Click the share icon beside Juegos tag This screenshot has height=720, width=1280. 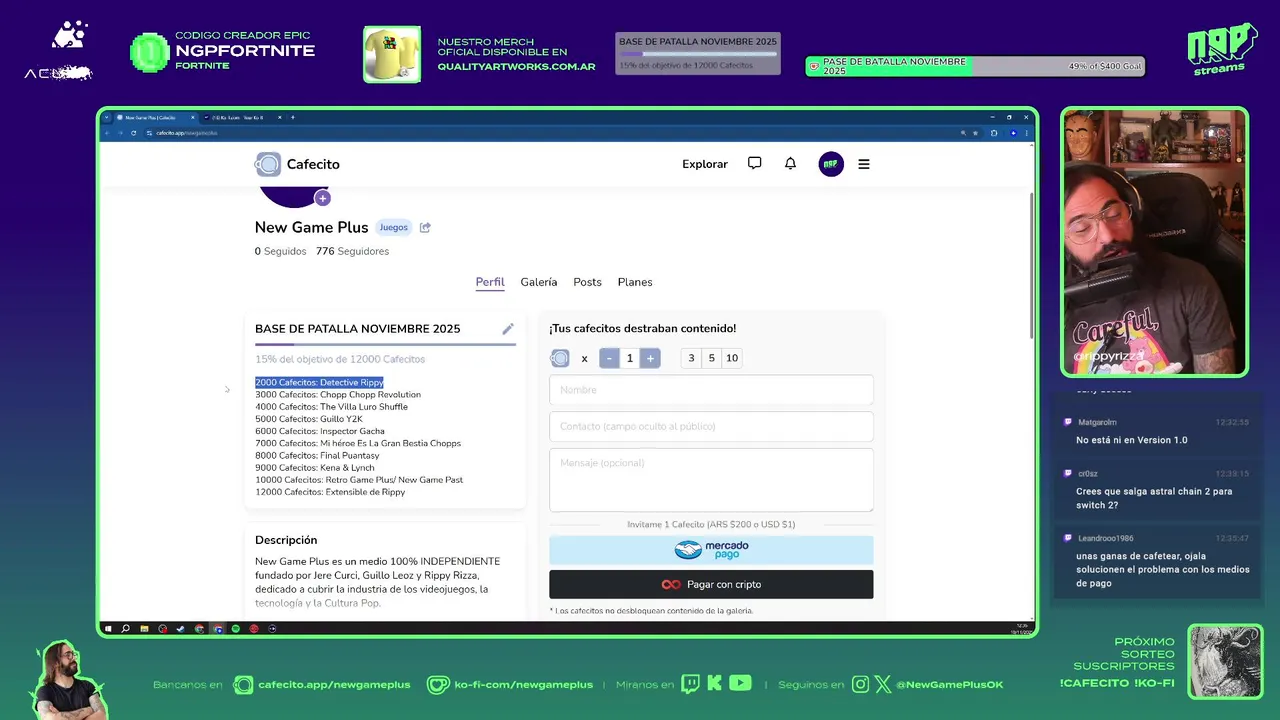click(x=425, y=227)
